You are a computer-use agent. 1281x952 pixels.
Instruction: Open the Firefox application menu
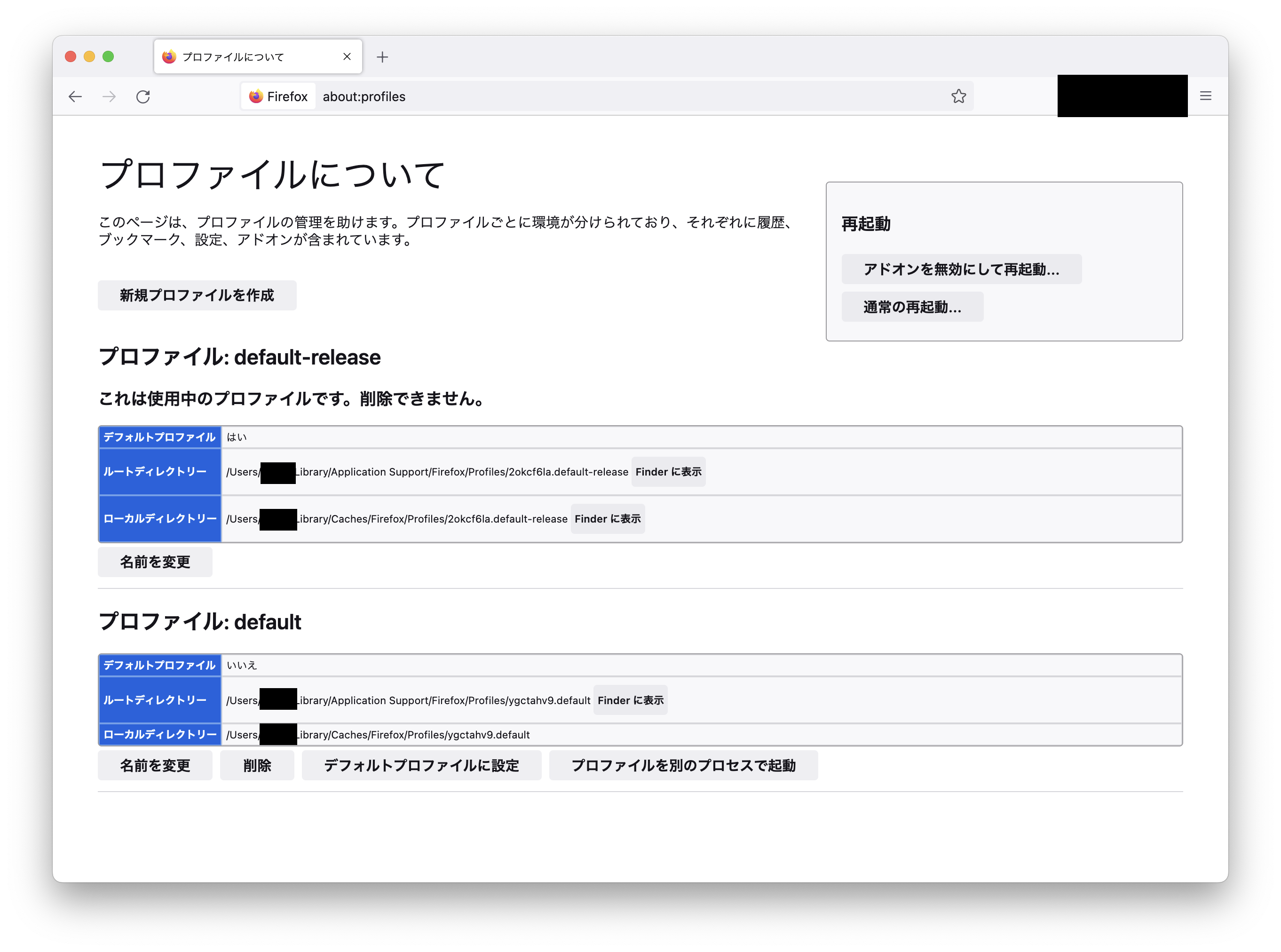(1205, 95)
